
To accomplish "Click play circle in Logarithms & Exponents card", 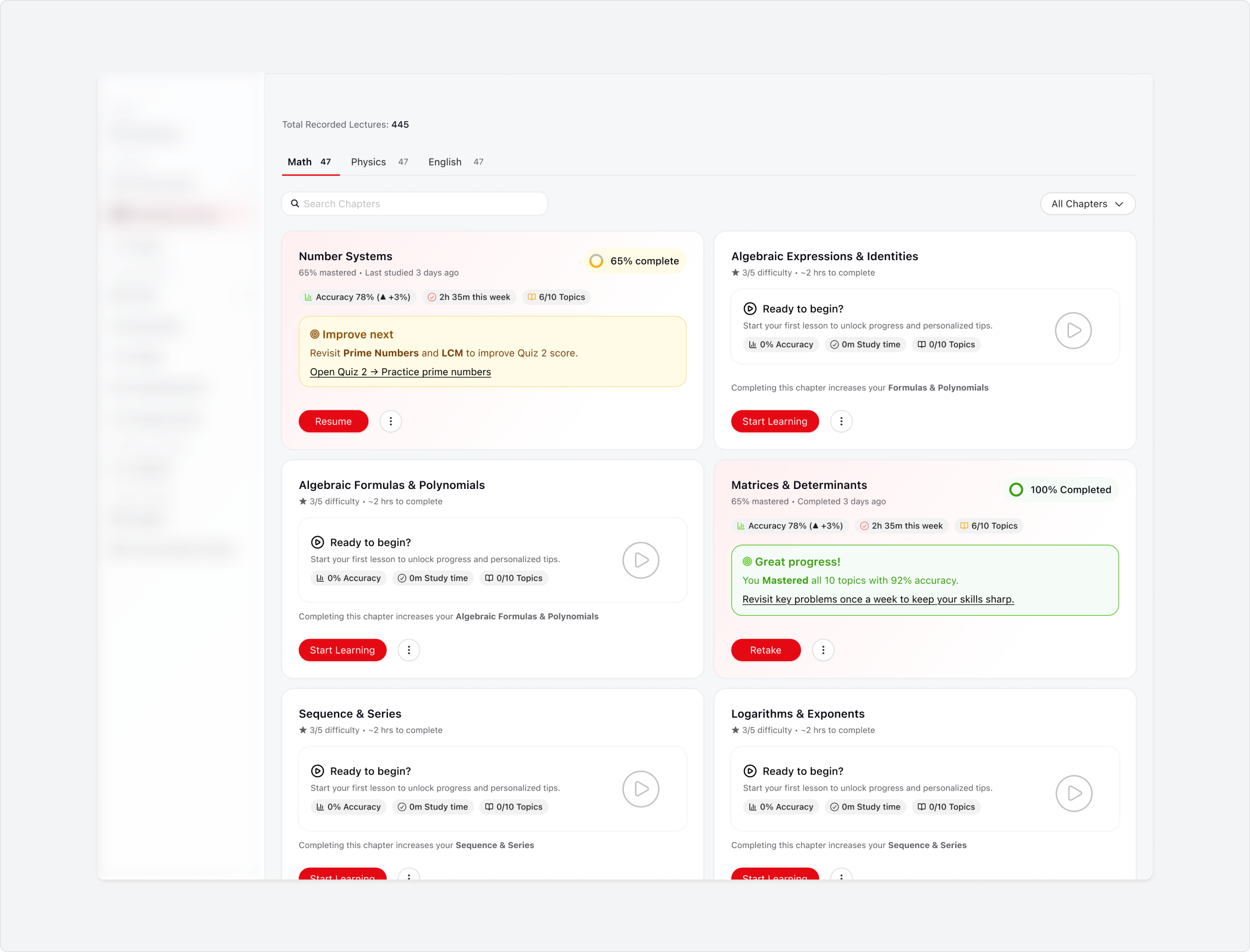I will pos(1073,793).
